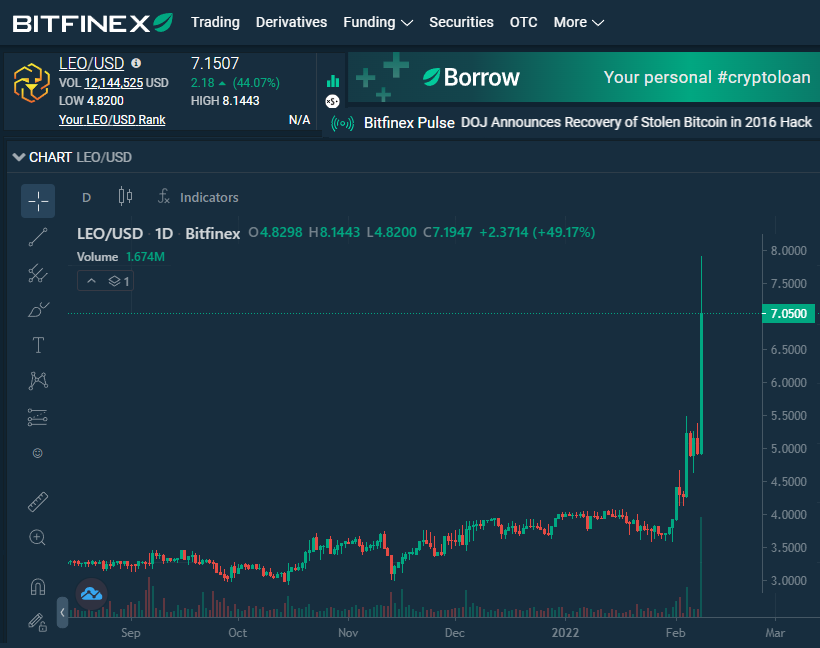Open the Derivatives menu item

tap(291, 22)
